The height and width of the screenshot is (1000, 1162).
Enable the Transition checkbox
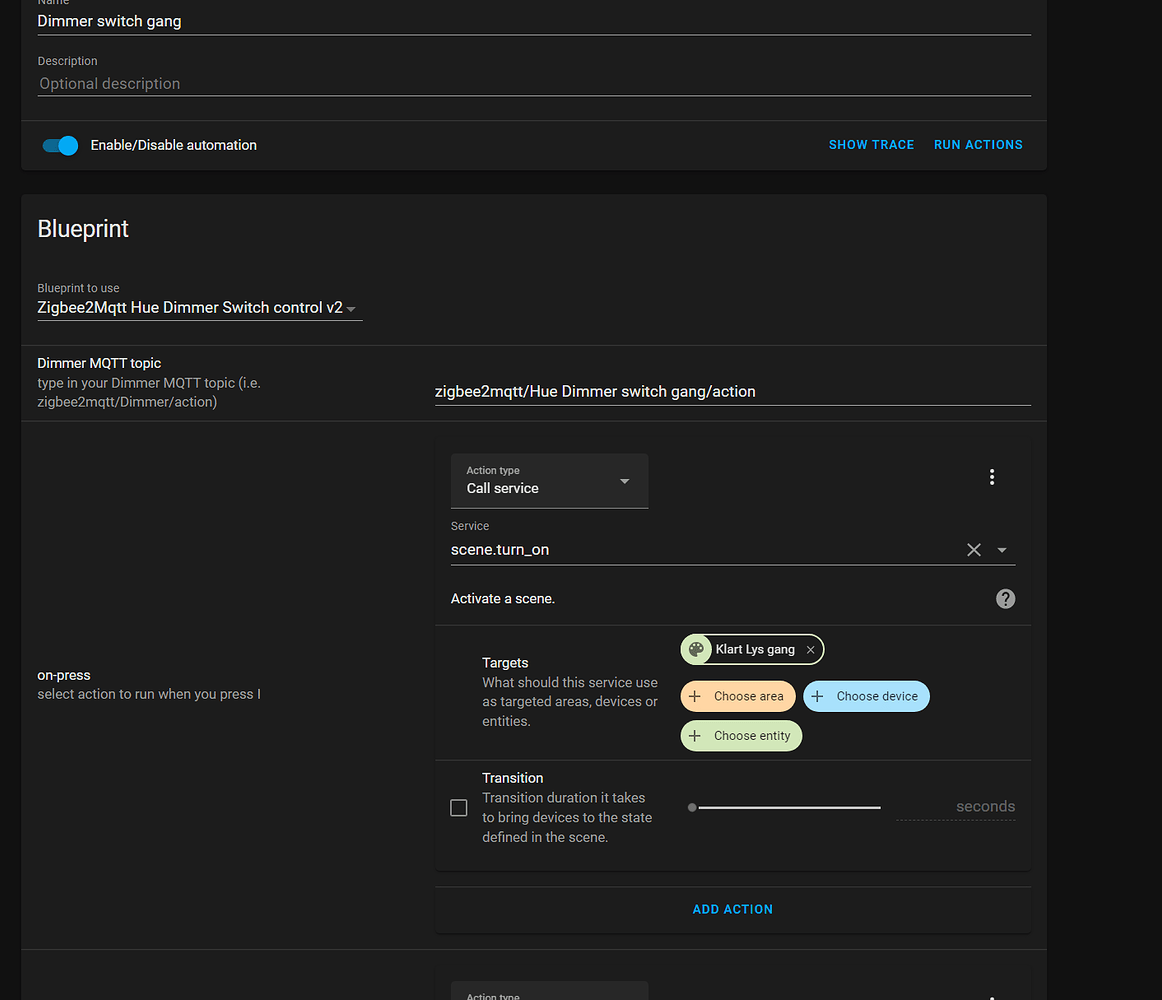(458, 807)
